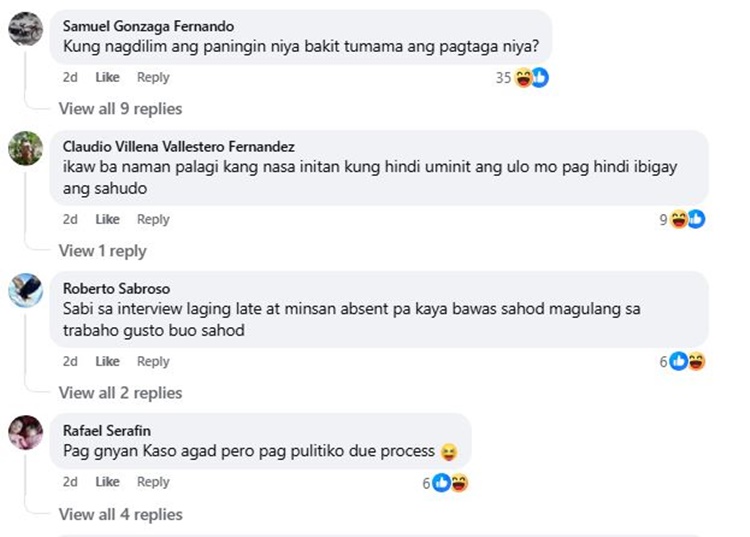Image resolution: width=750 pixels, height=537 pixels.
Task: Click Claudio Villena Vallestero Fernandez's avatar
Action: click(x=25, y=149)
